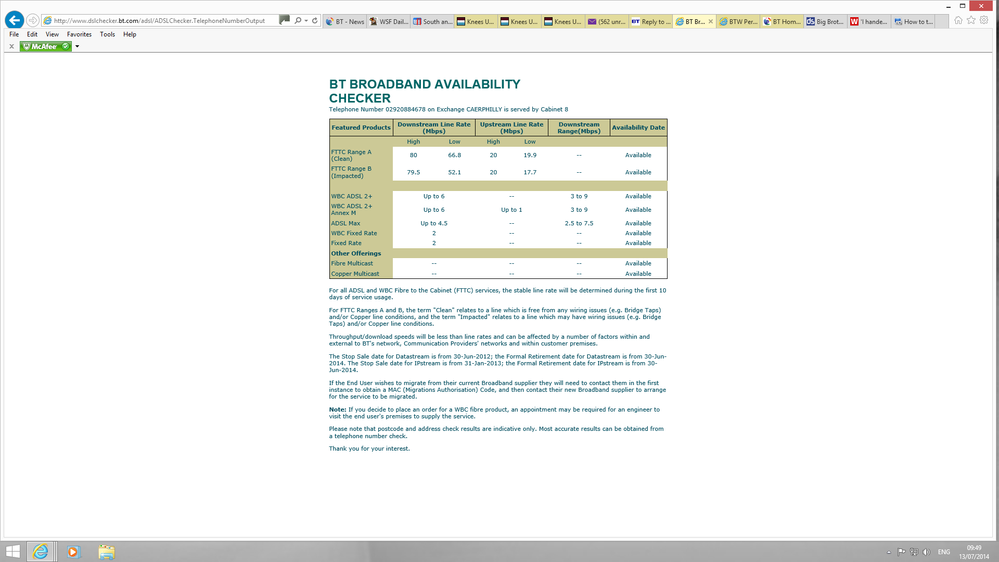Click inside the URL address field

tap(159, 20)
